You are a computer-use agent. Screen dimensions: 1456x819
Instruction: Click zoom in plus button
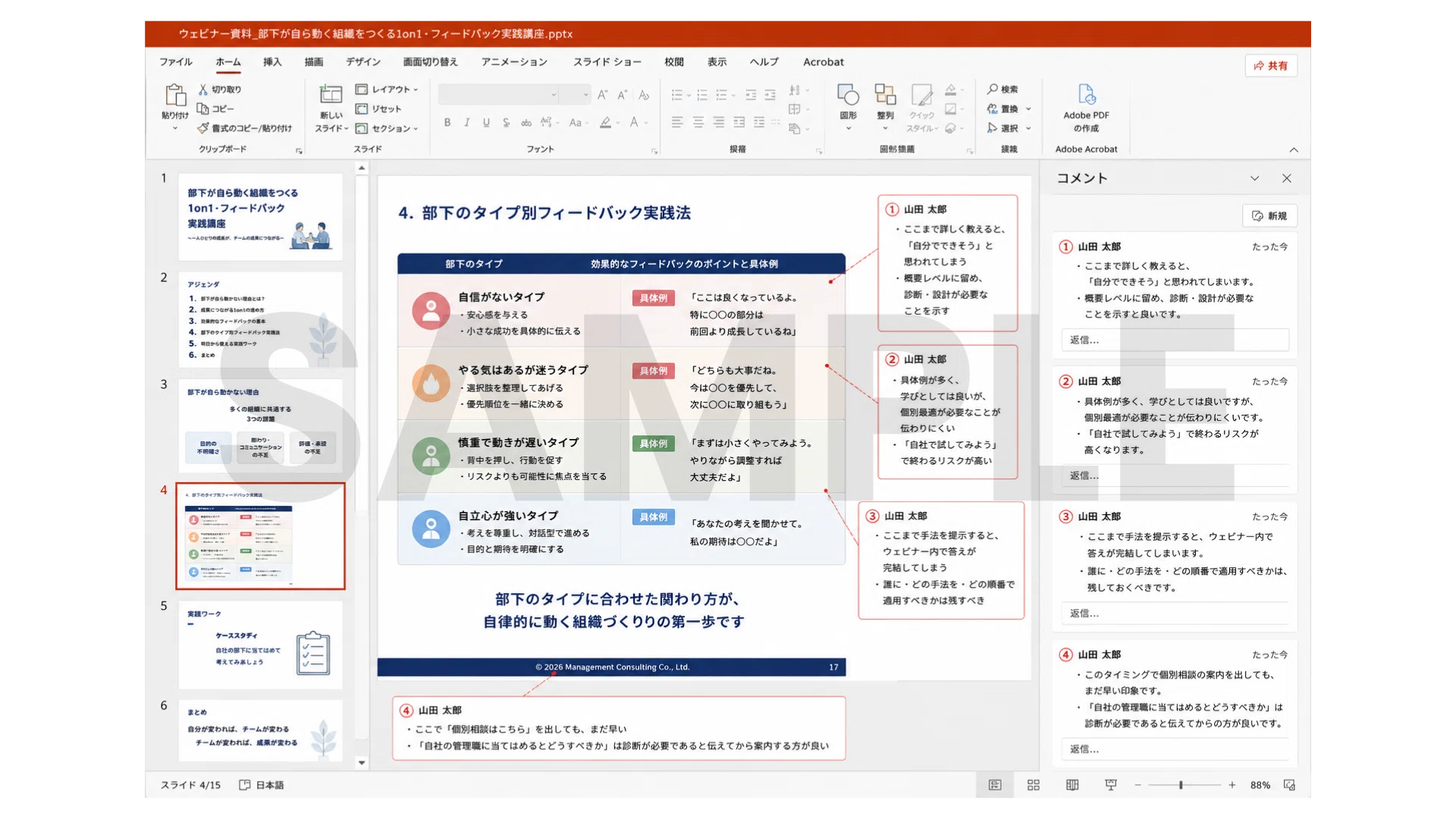coord(1232,785)
